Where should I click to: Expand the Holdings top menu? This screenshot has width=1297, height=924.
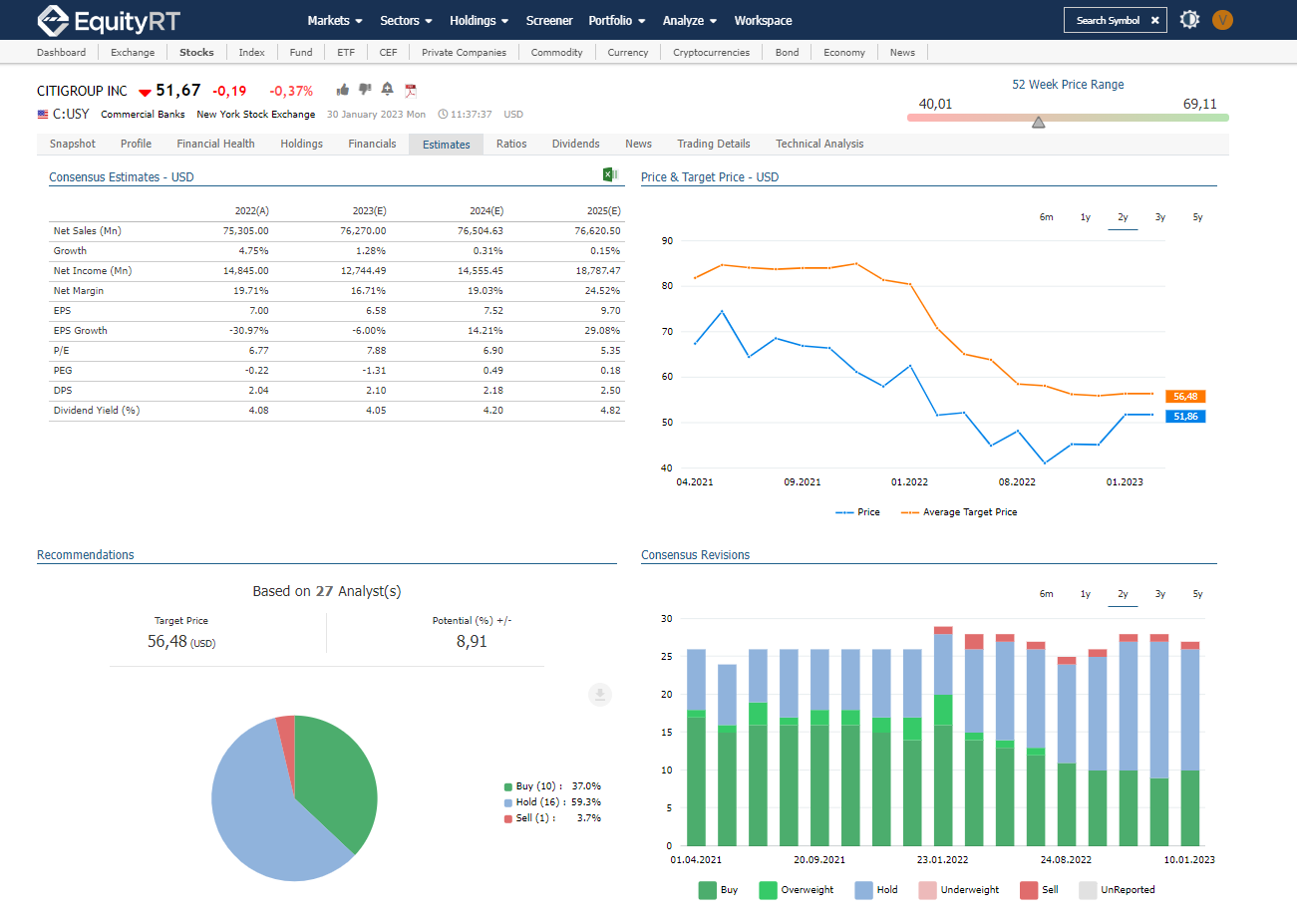point(479,20)
